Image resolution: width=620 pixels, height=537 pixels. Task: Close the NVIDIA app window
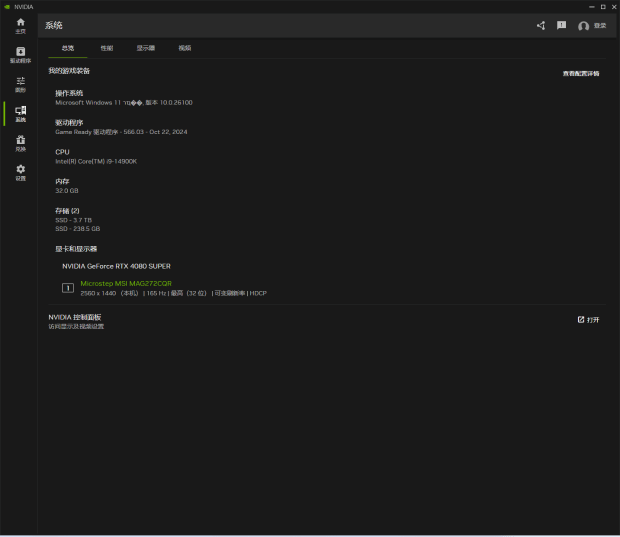click(614, 7)
